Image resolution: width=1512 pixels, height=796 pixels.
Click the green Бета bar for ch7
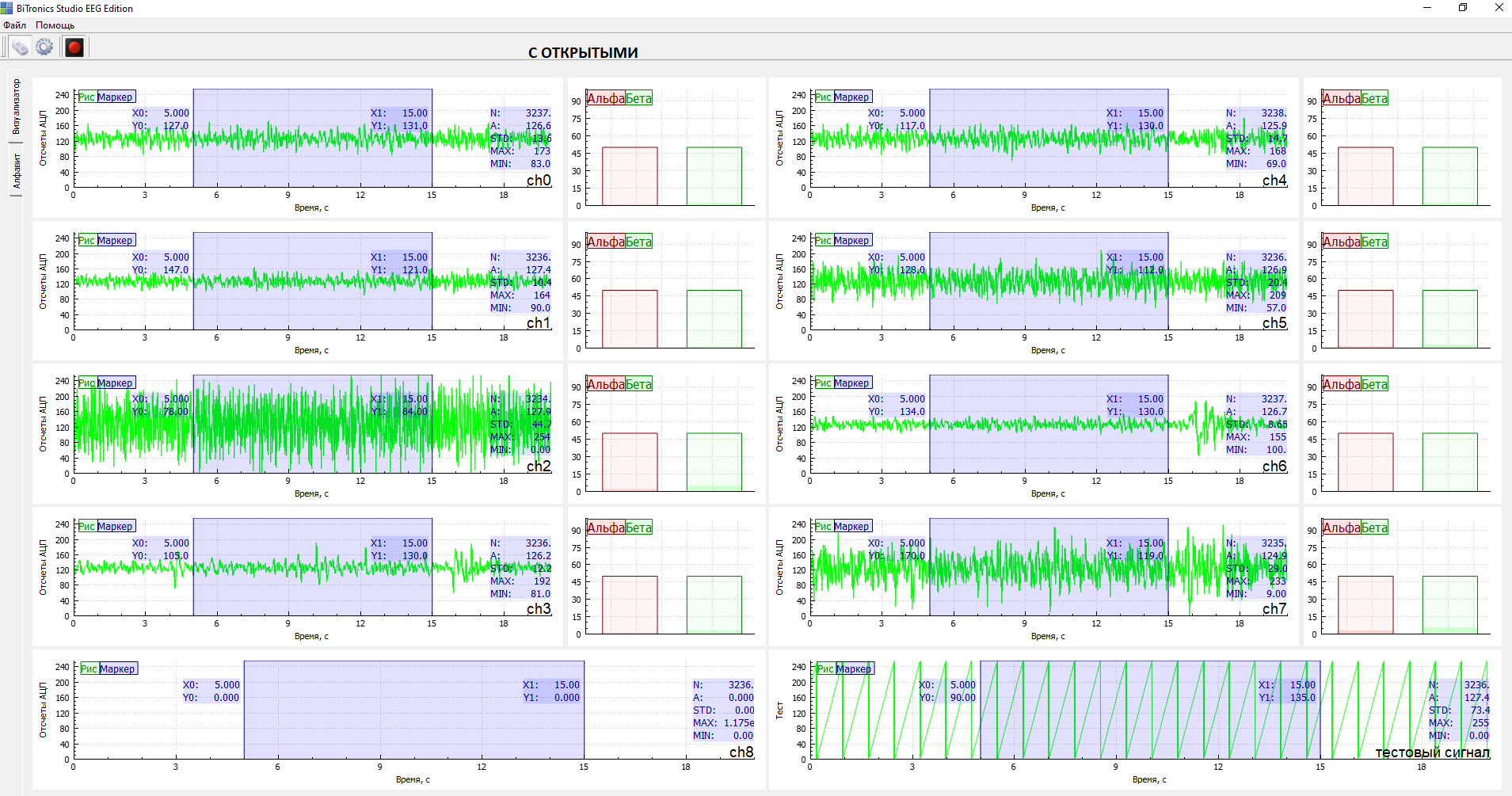point(1449,604)
